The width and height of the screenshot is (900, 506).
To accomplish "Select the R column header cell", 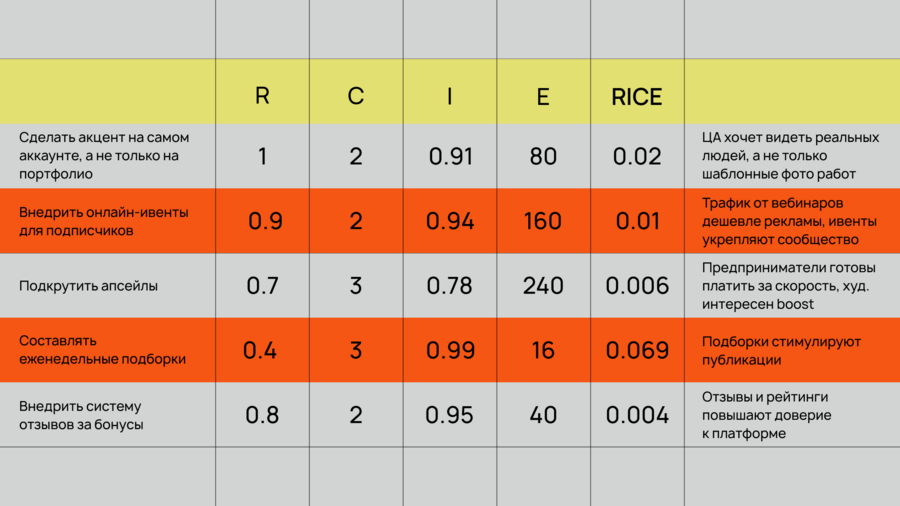I will click(262, 97).
